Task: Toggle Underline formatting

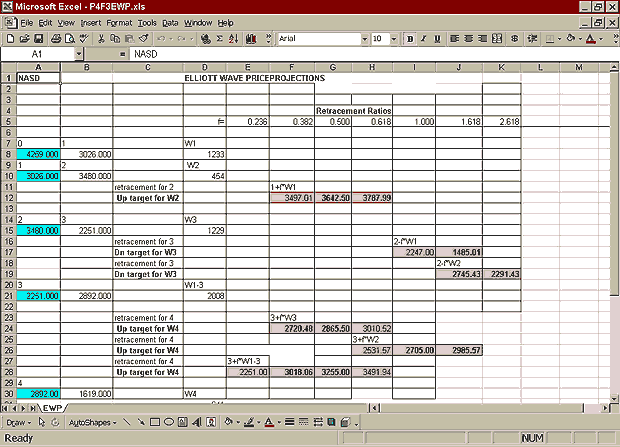Action: coord(437,38)
